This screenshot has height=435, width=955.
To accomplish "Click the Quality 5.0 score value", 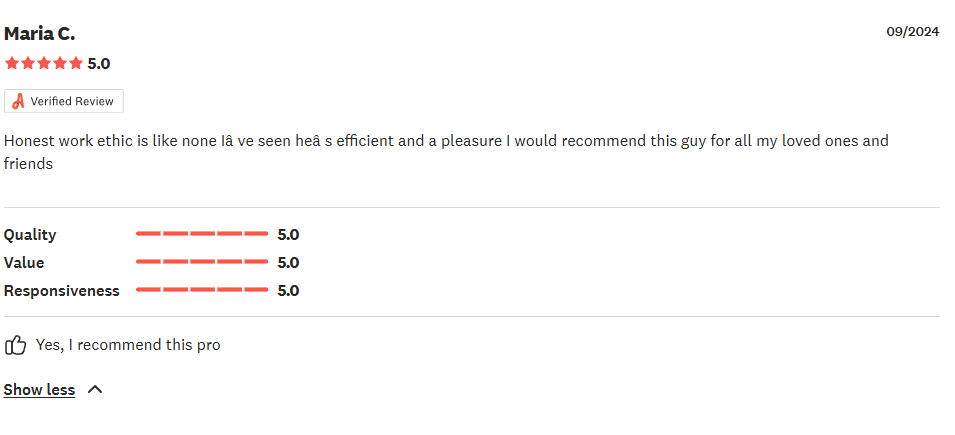I will [x=288, y=235].
